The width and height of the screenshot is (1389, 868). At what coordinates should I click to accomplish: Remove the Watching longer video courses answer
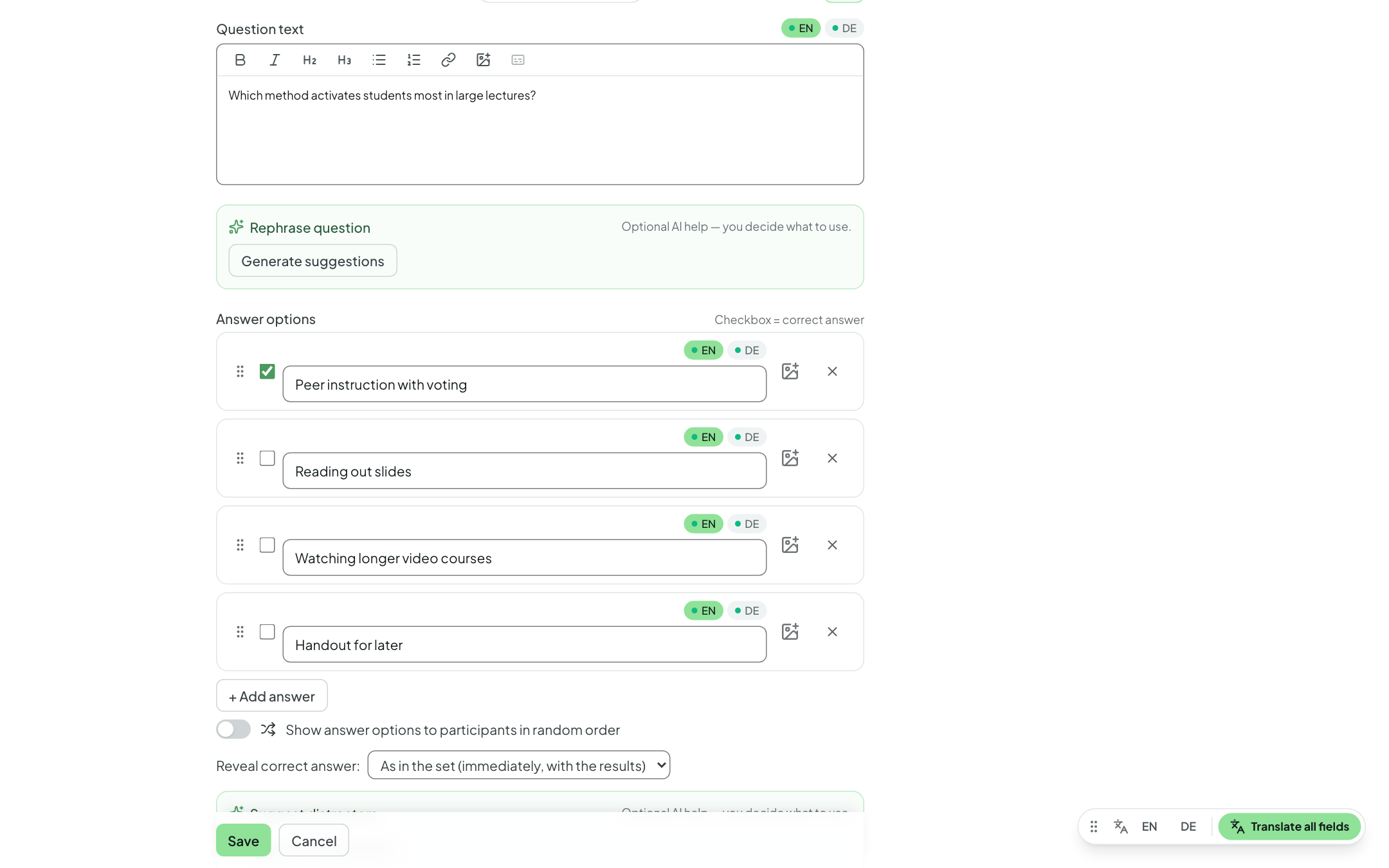tap(832, 545)
